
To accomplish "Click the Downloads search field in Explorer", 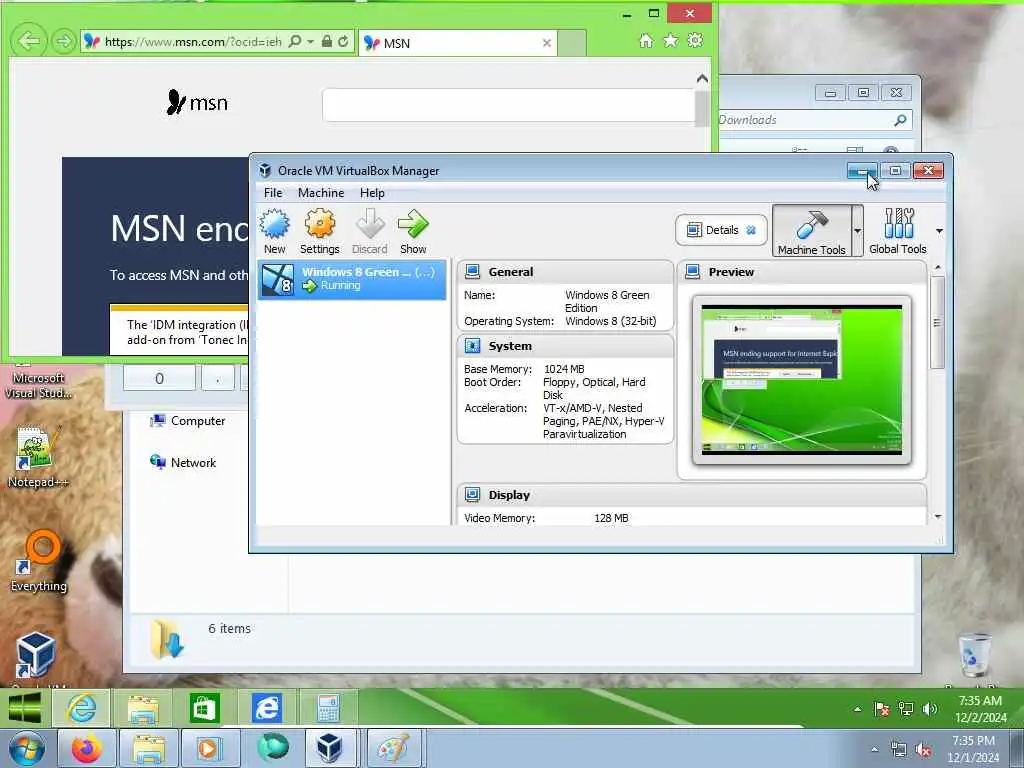I will 814,120.
